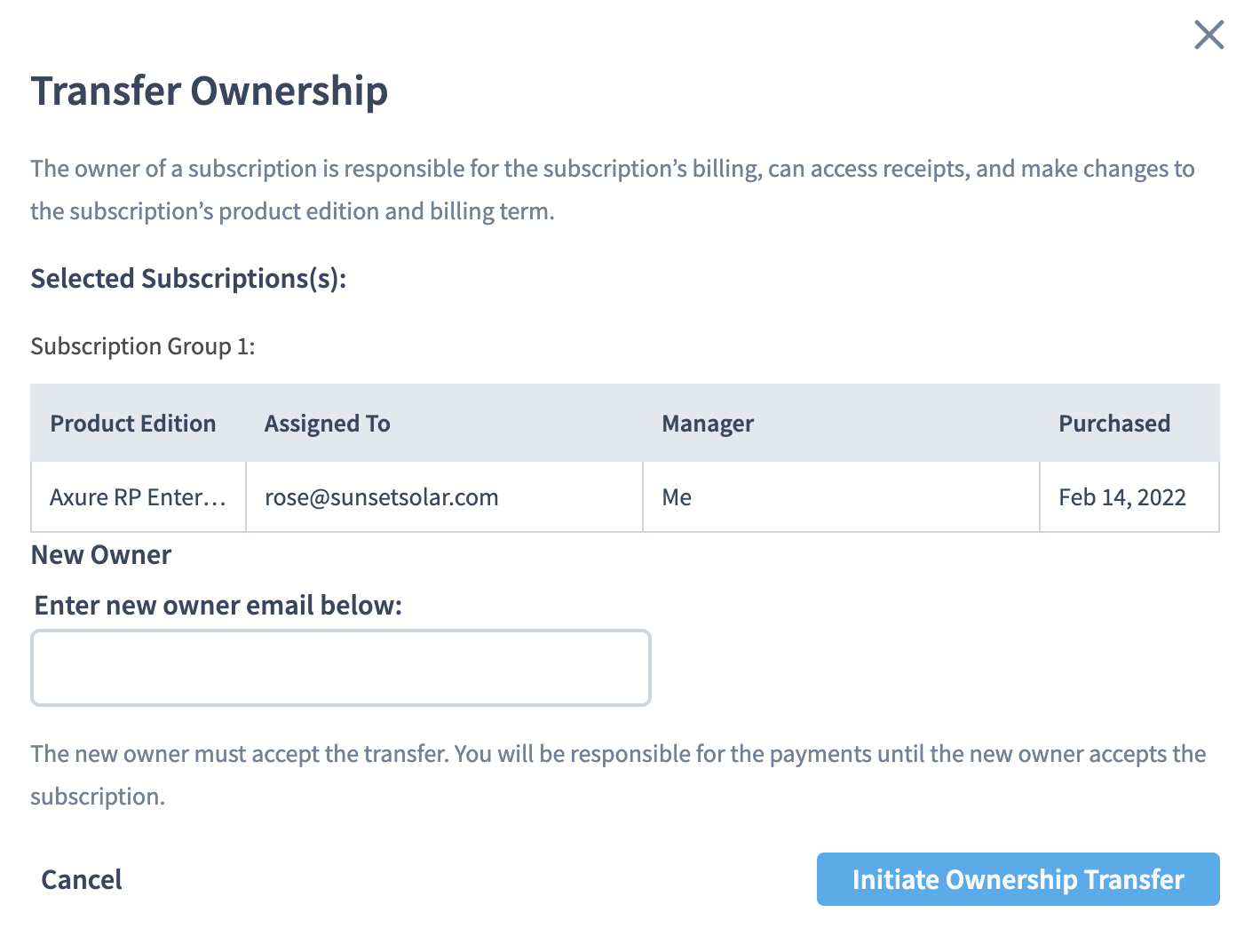Select the Manager column header
Screen dimensions: 1252x952
coord(708,424)
